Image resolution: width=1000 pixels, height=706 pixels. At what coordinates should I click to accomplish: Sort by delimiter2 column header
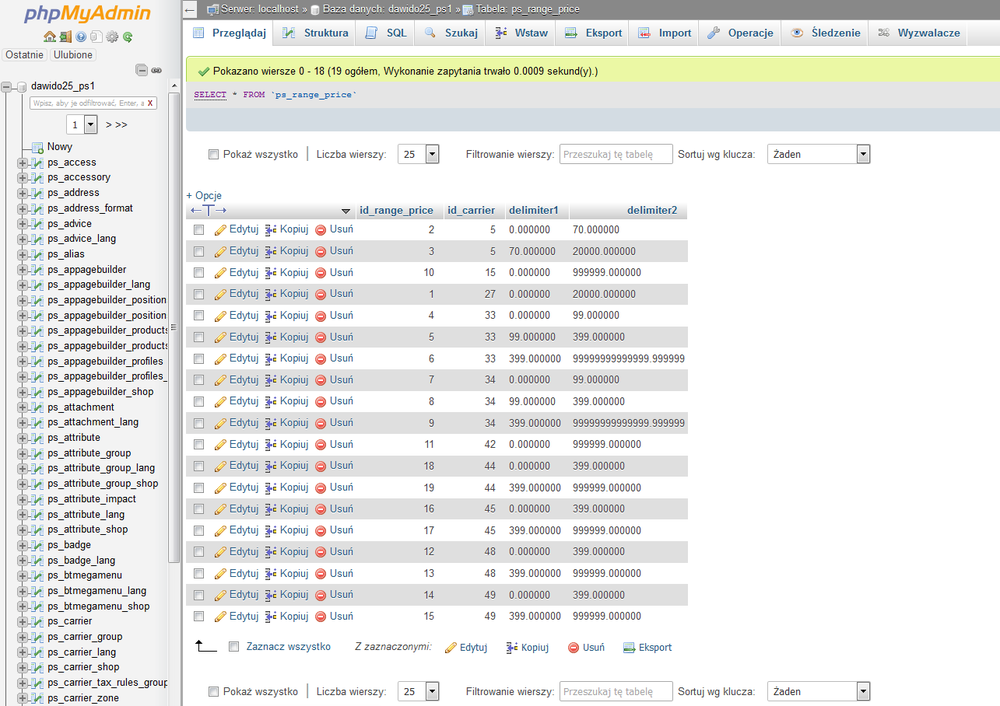click(652, 210)
